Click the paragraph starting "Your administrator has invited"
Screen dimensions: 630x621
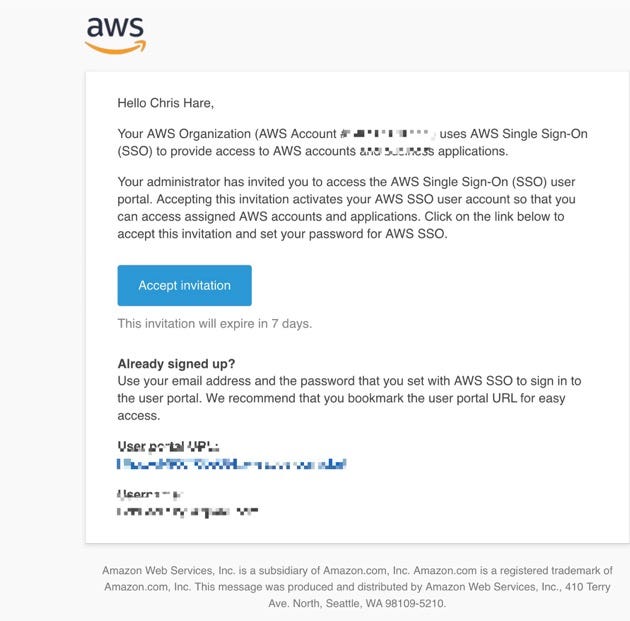(346, 208)
